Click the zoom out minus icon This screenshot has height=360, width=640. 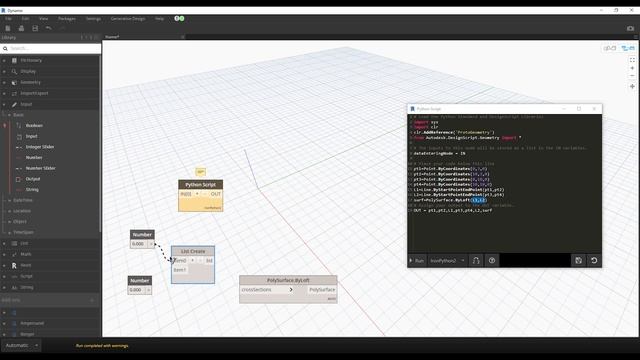click(x=632, y=76)
